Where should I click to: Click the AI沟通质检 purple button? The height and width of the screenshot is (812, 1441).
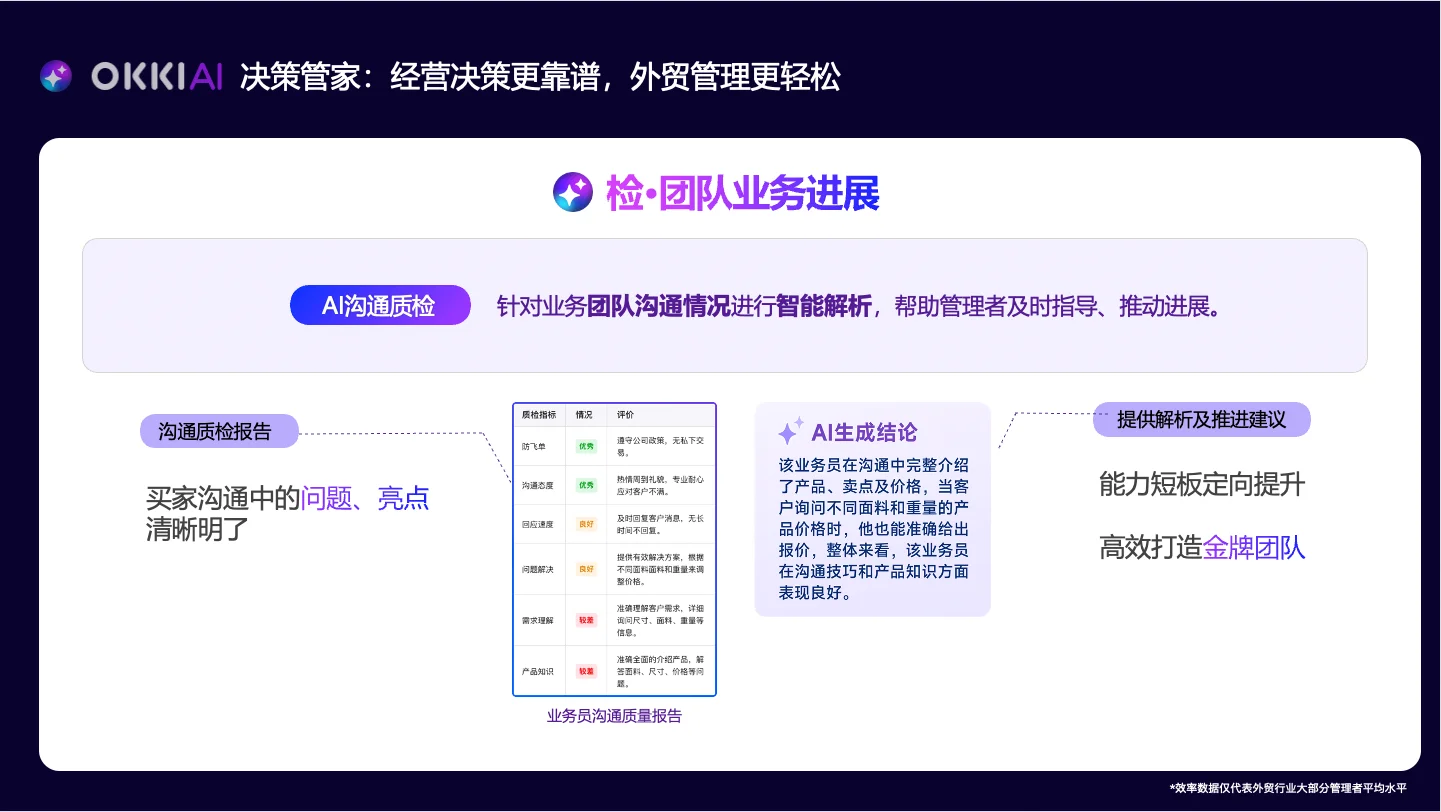click(x=380, y=306)
